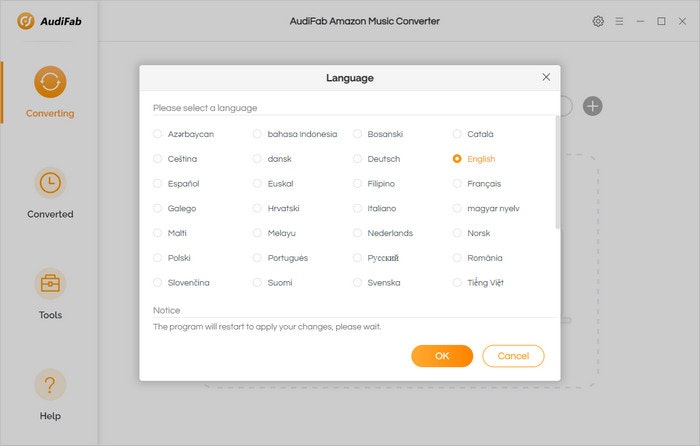
Task: Click the Tools sidebar label
Action: tap(50, 315)
